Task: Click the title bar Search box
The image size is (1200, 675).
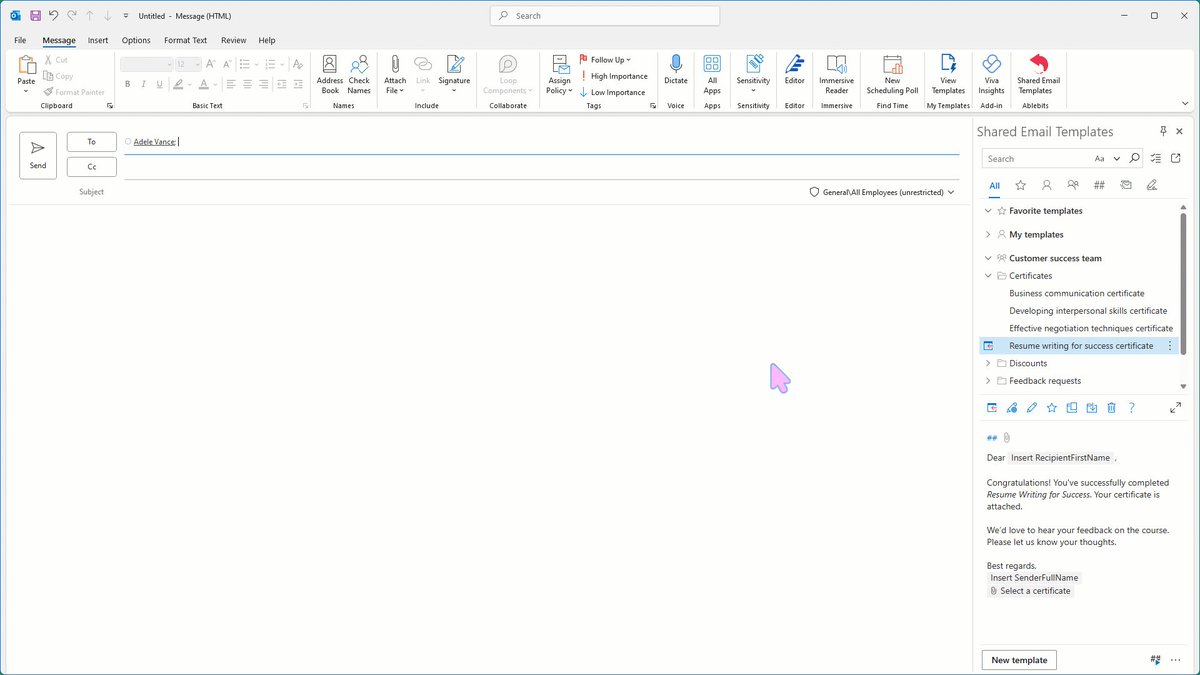Action: [605, 16]
